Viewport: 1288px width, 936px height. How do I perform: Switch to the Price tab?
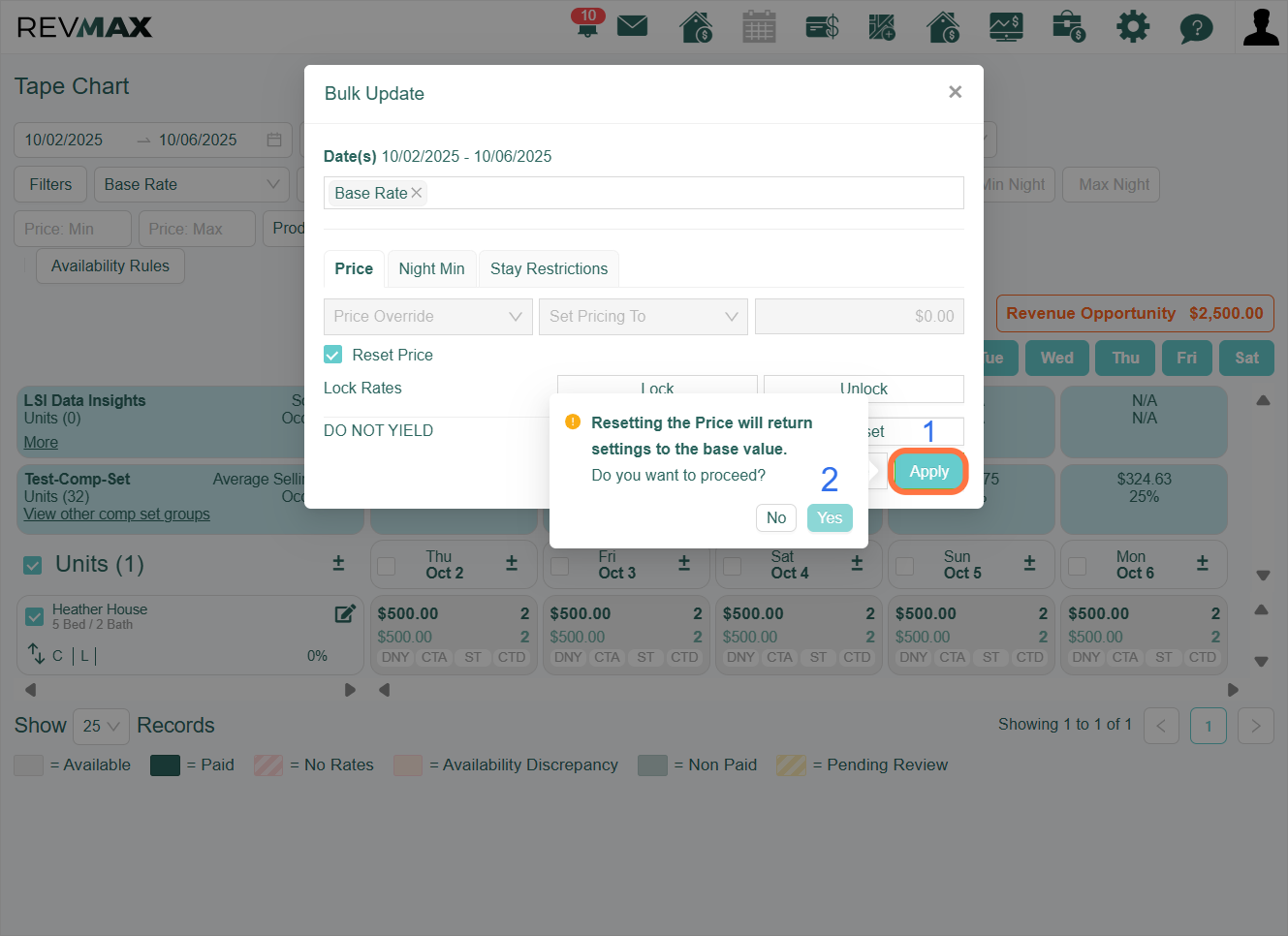[x=354, y=268]
